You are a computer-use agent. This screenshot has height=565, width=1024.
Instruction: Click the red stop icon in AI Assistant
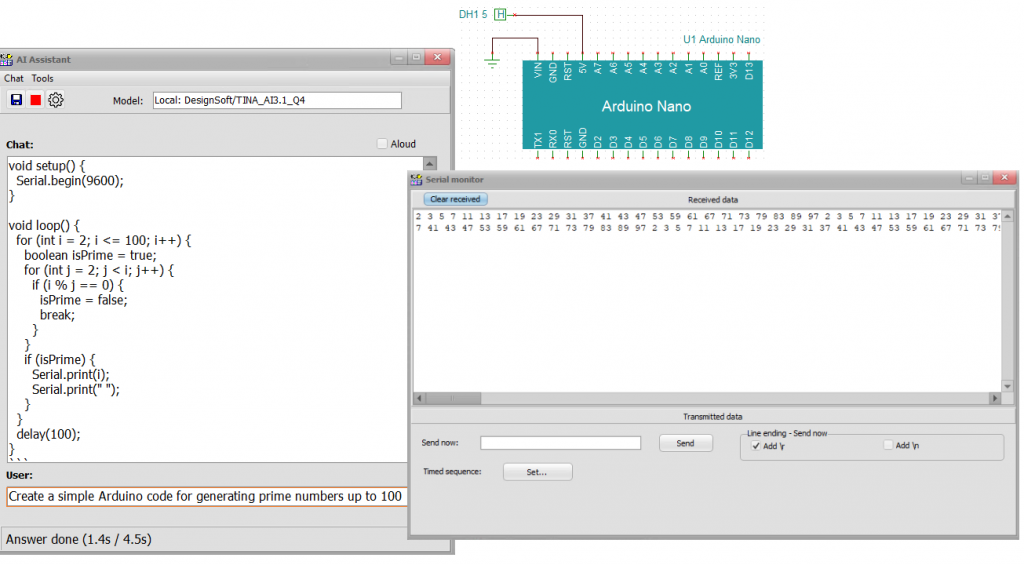tap(36, 100)
